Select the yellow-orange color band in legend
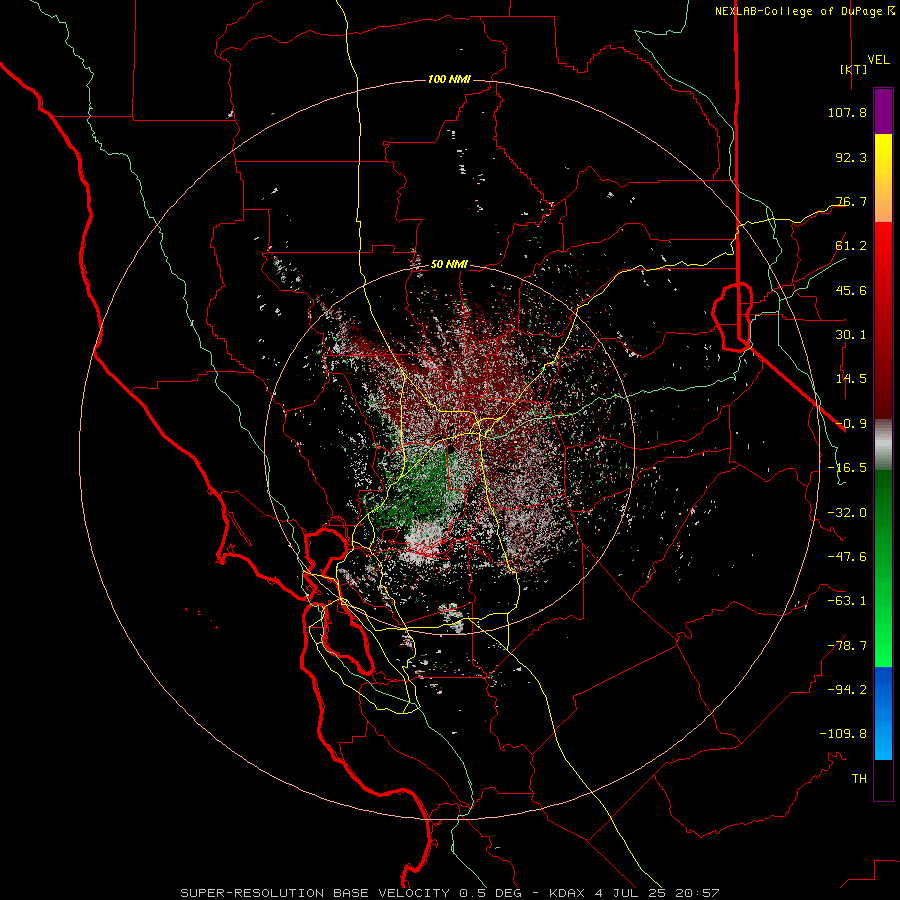 (x=883, y=178)
